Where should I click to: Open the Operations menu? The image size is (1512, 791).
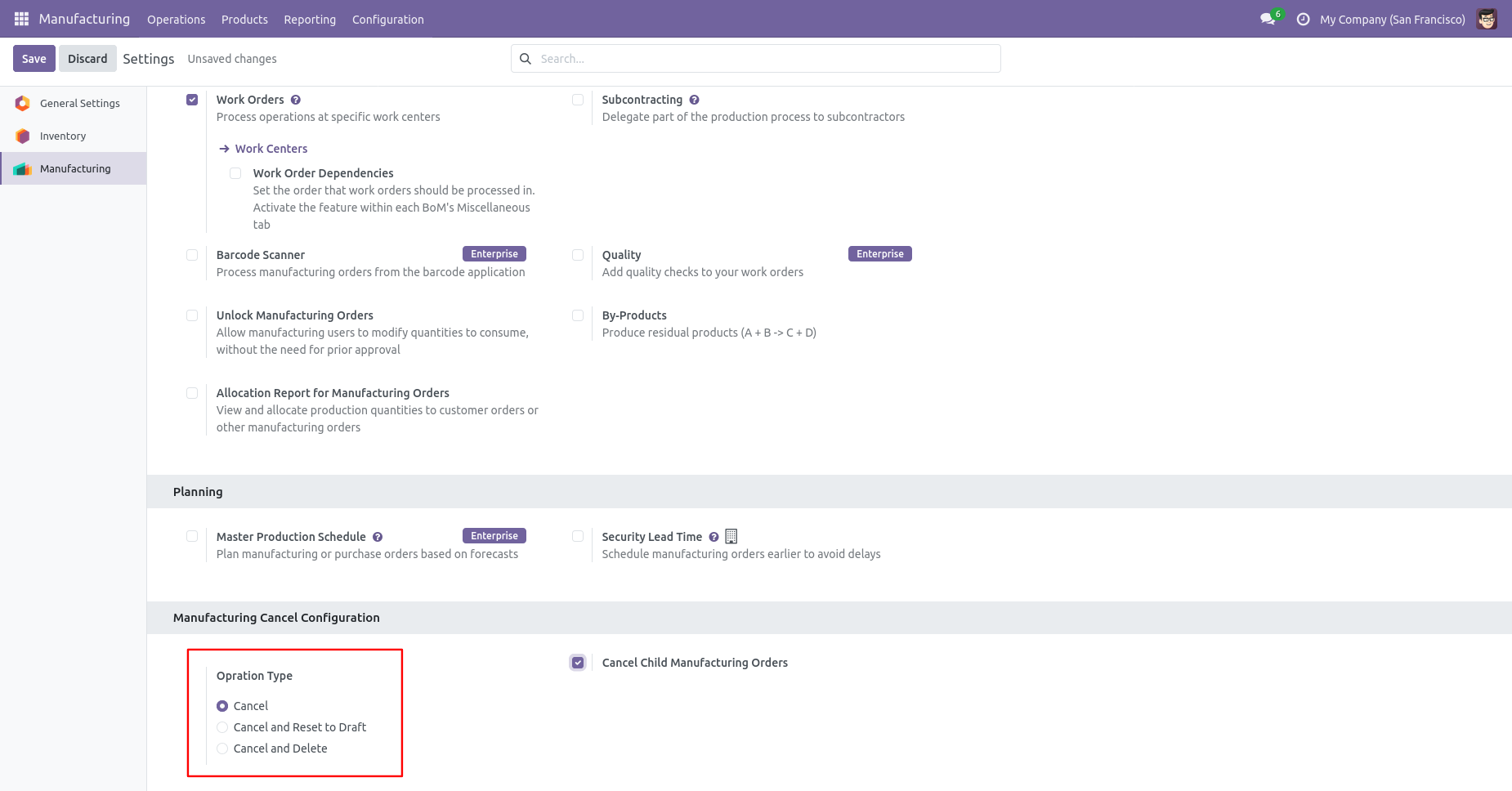tap(176, 20)
